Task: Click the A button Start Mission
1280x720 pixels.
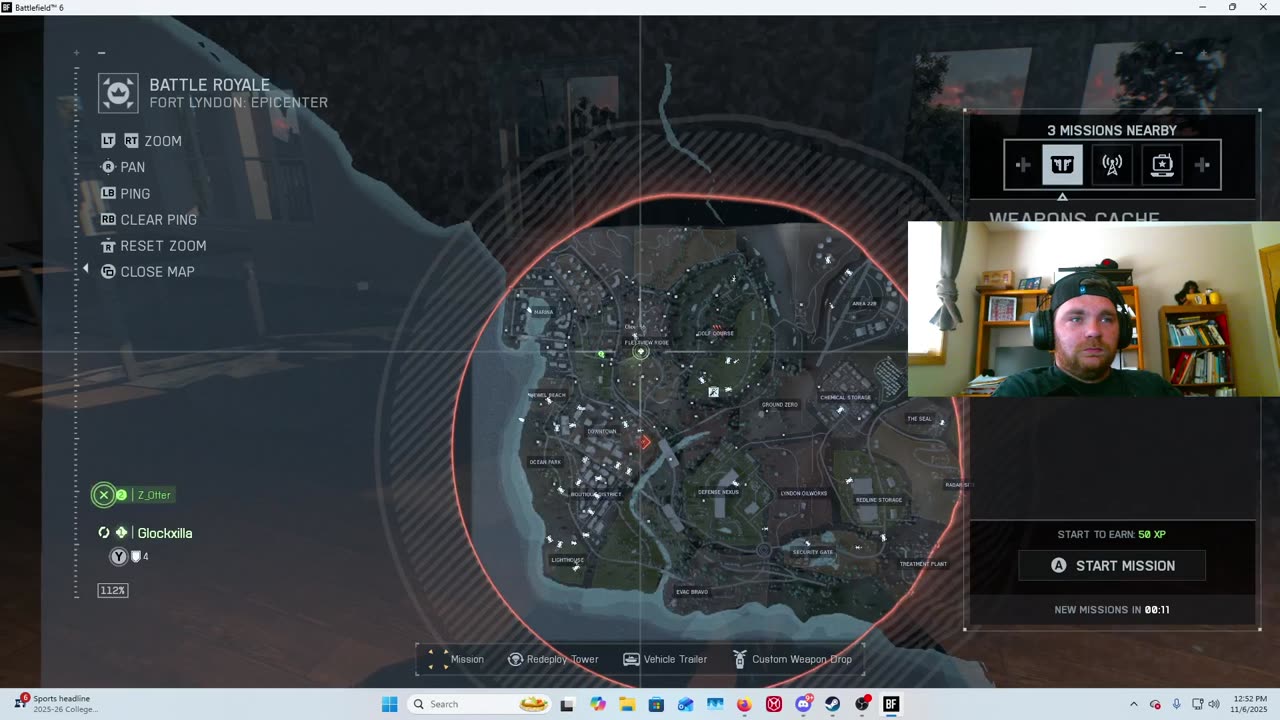Action: pos(1112,566)
